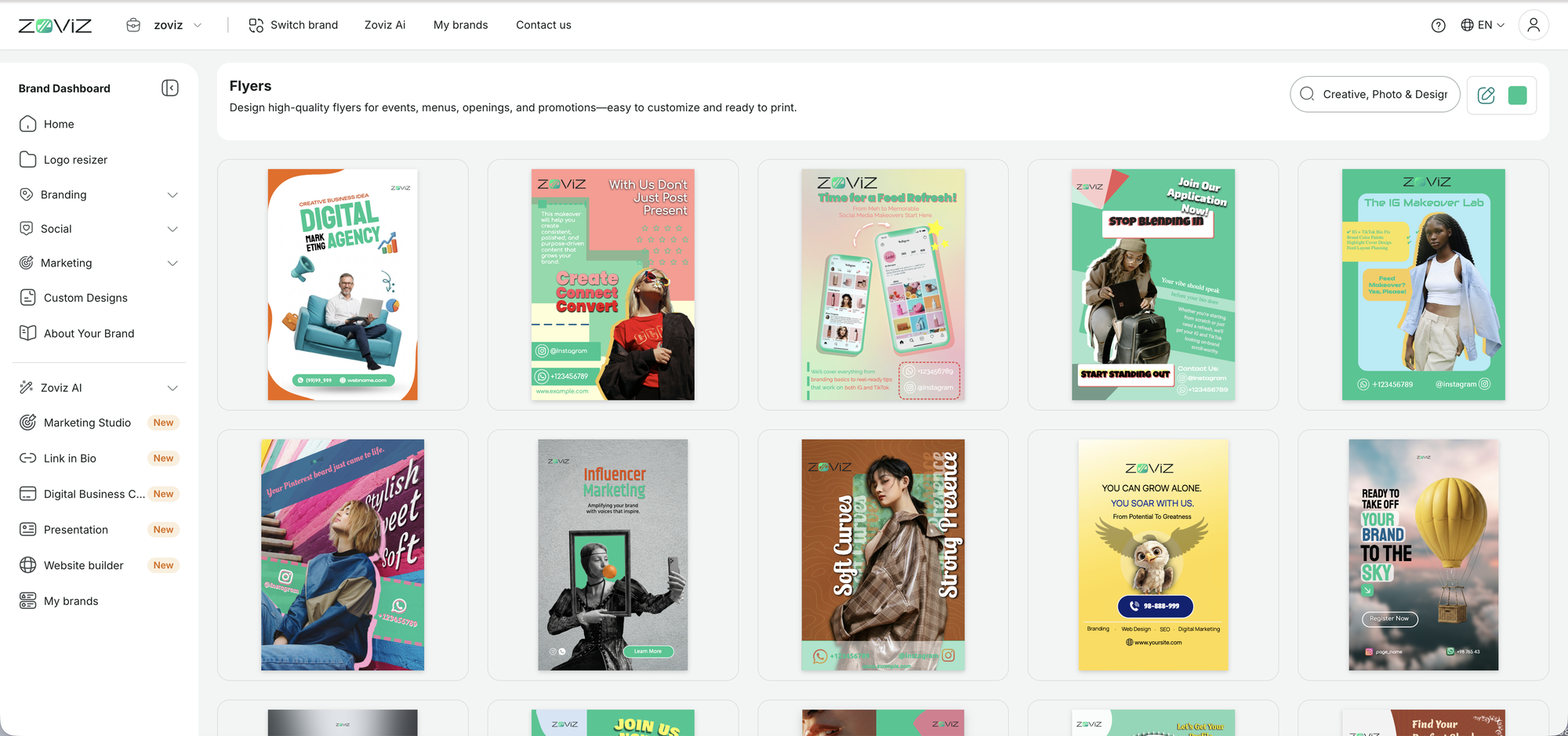Click the My brands sidebar icon

pos(28,600)
